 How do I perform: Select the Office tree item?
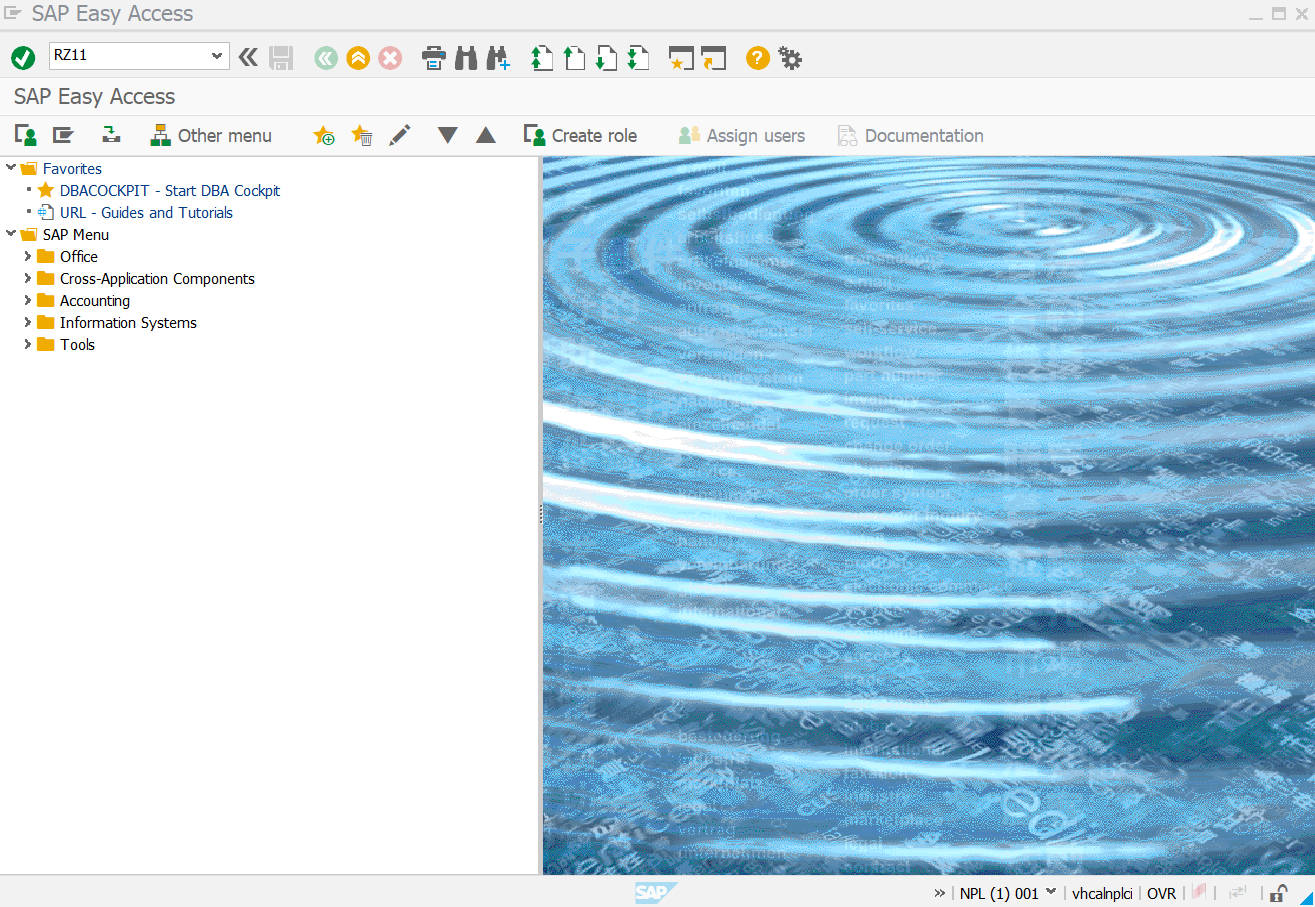(79, 256)
